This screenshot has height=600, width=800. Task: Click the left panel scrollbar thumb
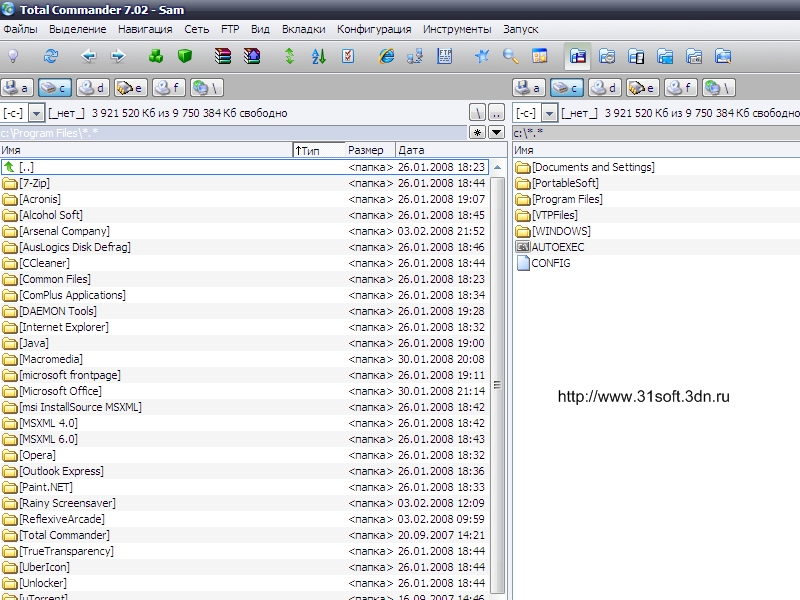click(x=497, y=385)
